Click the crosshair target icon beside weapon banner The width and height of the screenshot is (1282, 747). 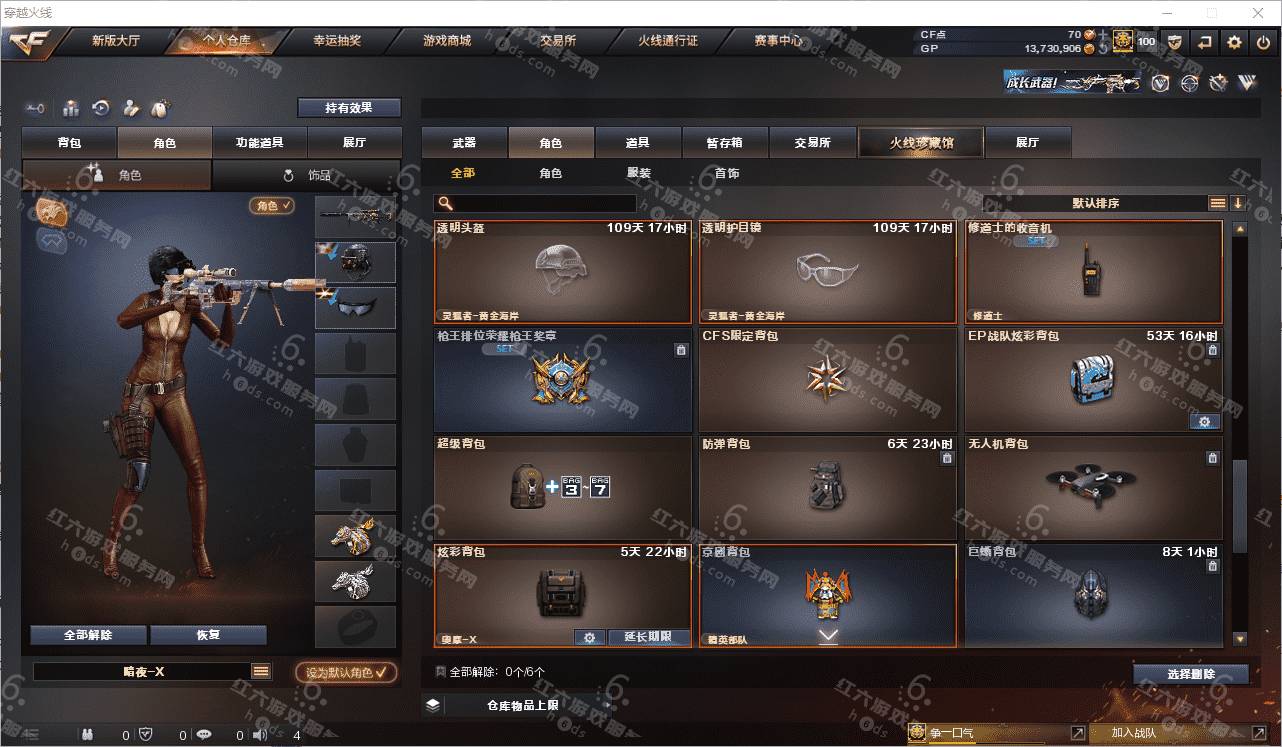point(1189,83)
